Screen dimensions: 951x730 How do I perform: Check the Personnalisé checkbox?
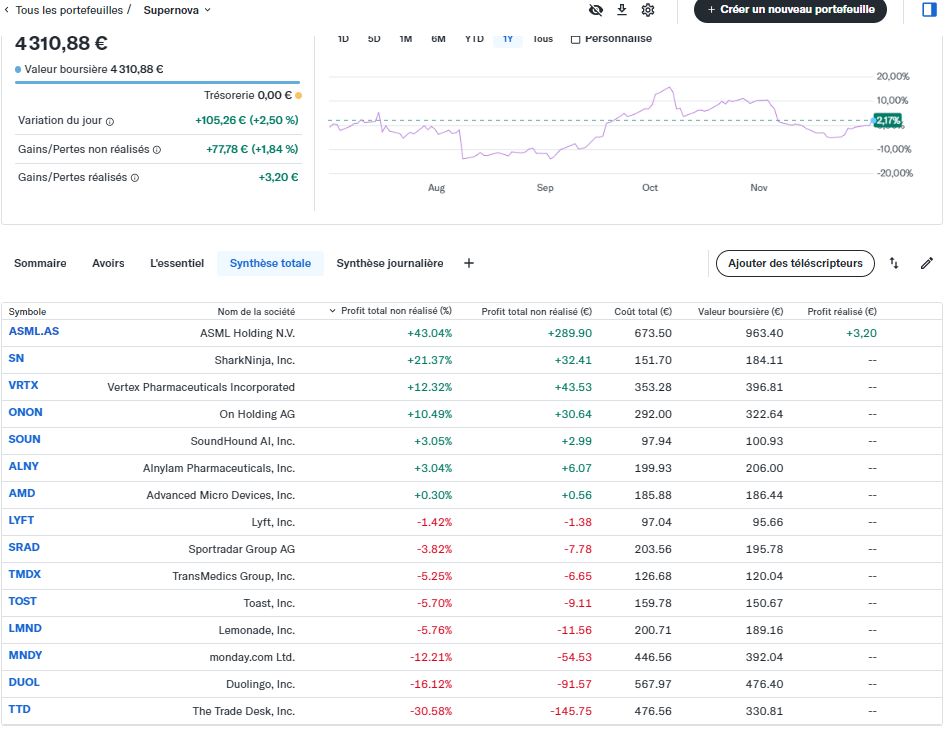pos(575,39)
